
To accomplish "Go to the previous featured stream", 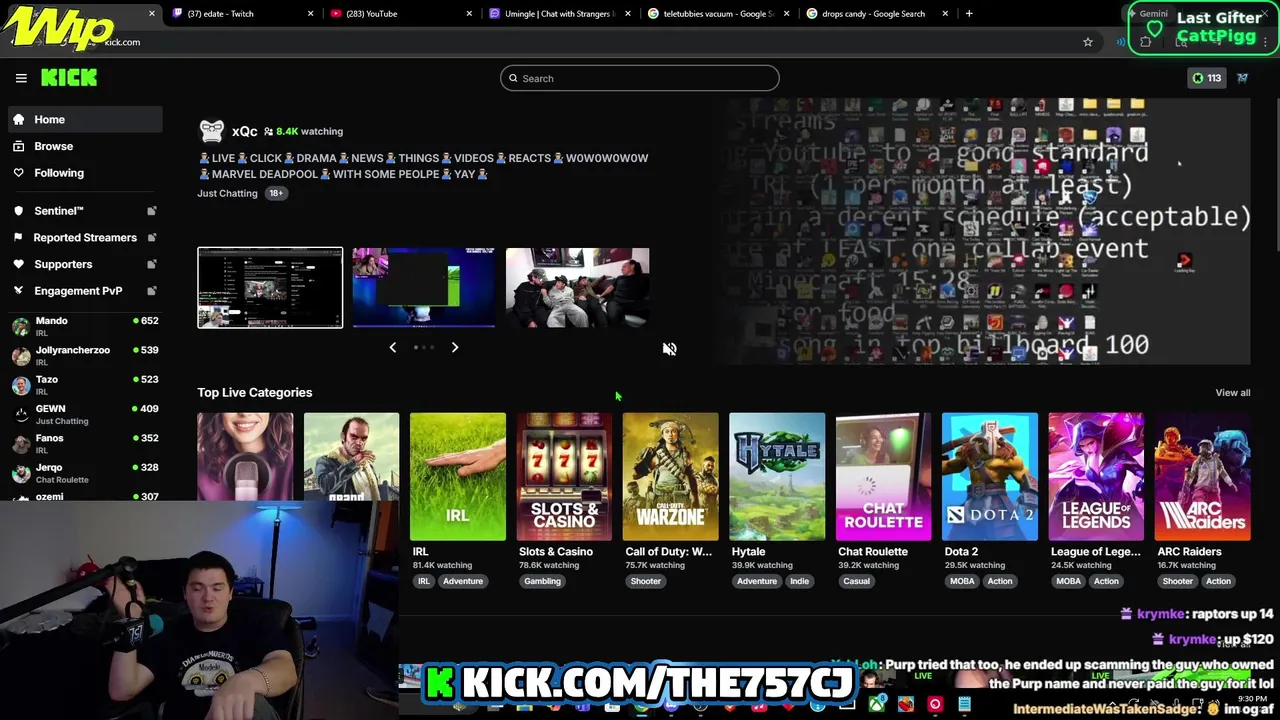I will click(392, 347).
